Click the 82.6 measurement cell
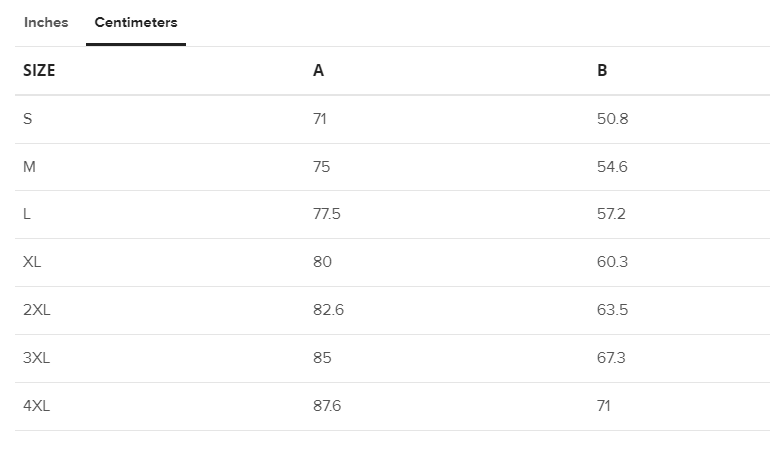This screenshot has height=451, width=770. coord(329,310)
